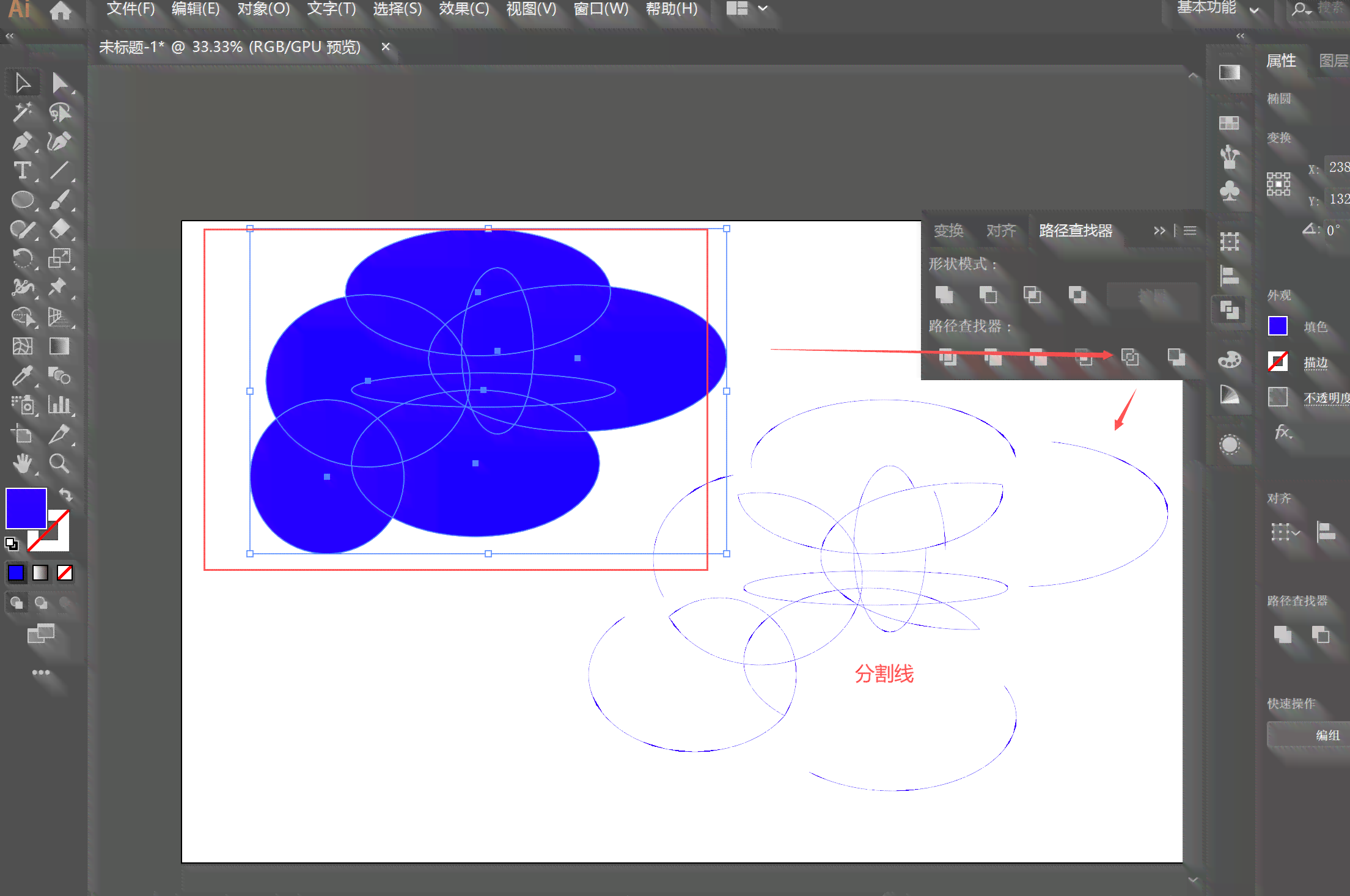Select the Curvature tool

tap(59, 141)
